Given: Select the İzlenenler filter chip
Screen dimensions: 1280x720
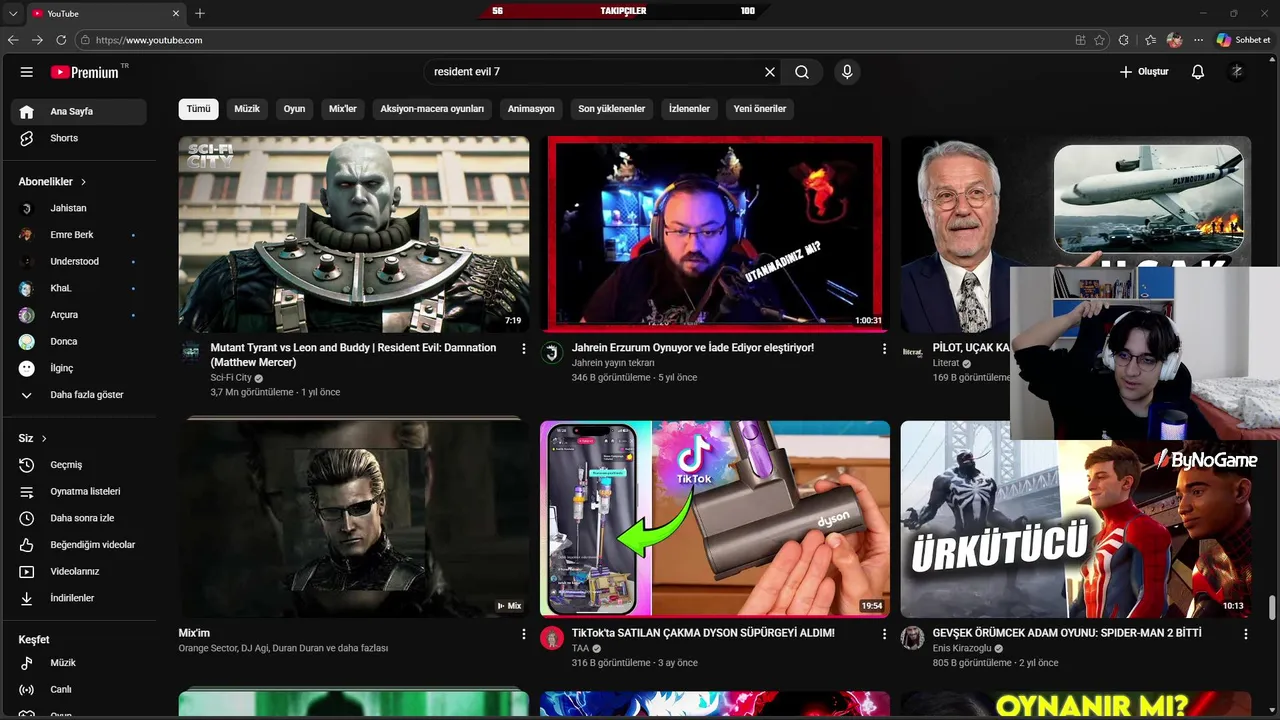Looking at the screenshot, I should (x=689, y=109).
